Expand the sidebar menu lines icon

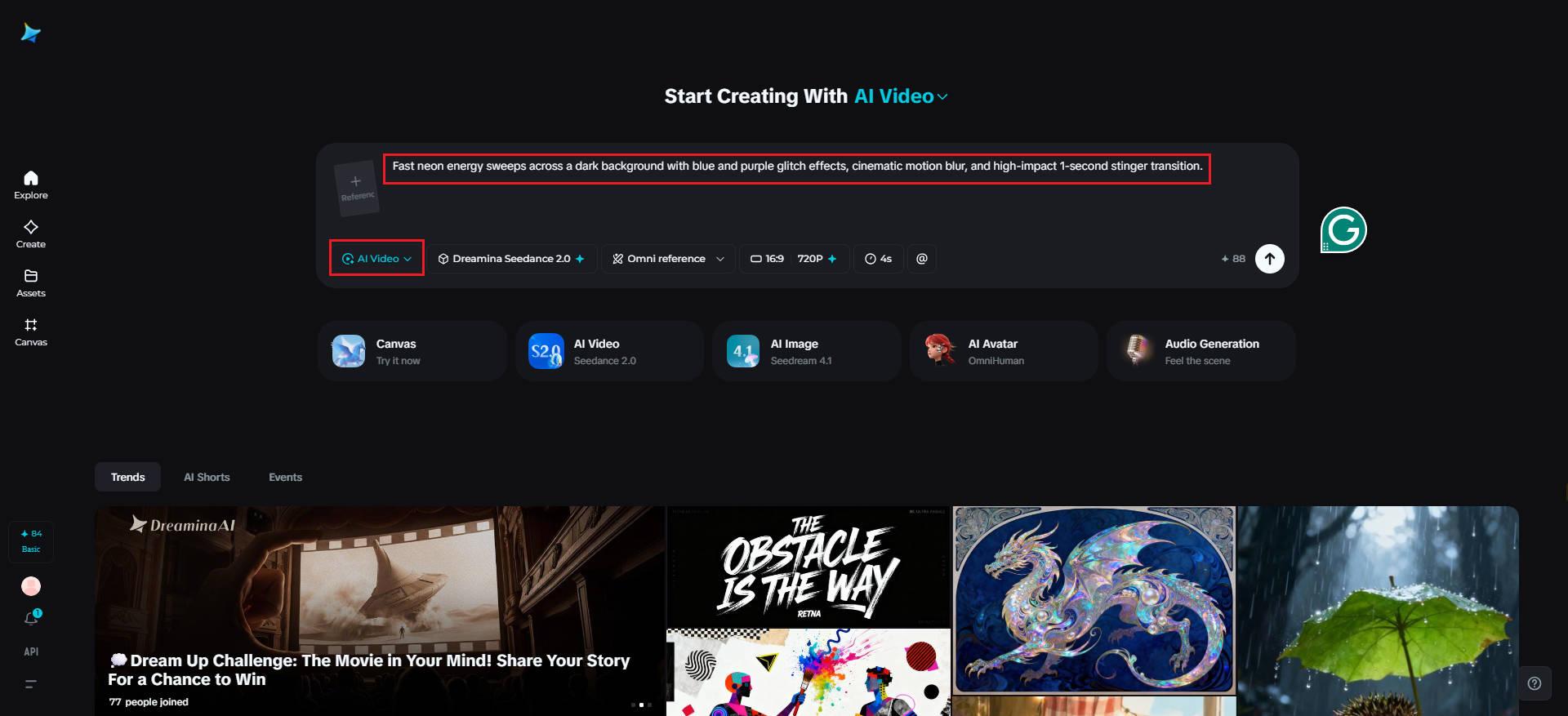pyautogui.click(x=31, y=684)
